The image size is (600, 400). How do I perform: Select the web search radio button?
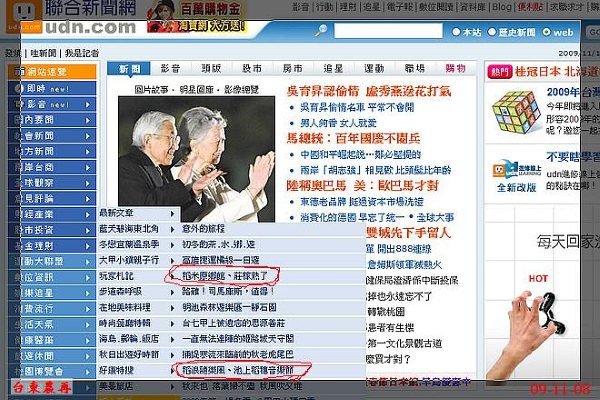click(546, 32)
